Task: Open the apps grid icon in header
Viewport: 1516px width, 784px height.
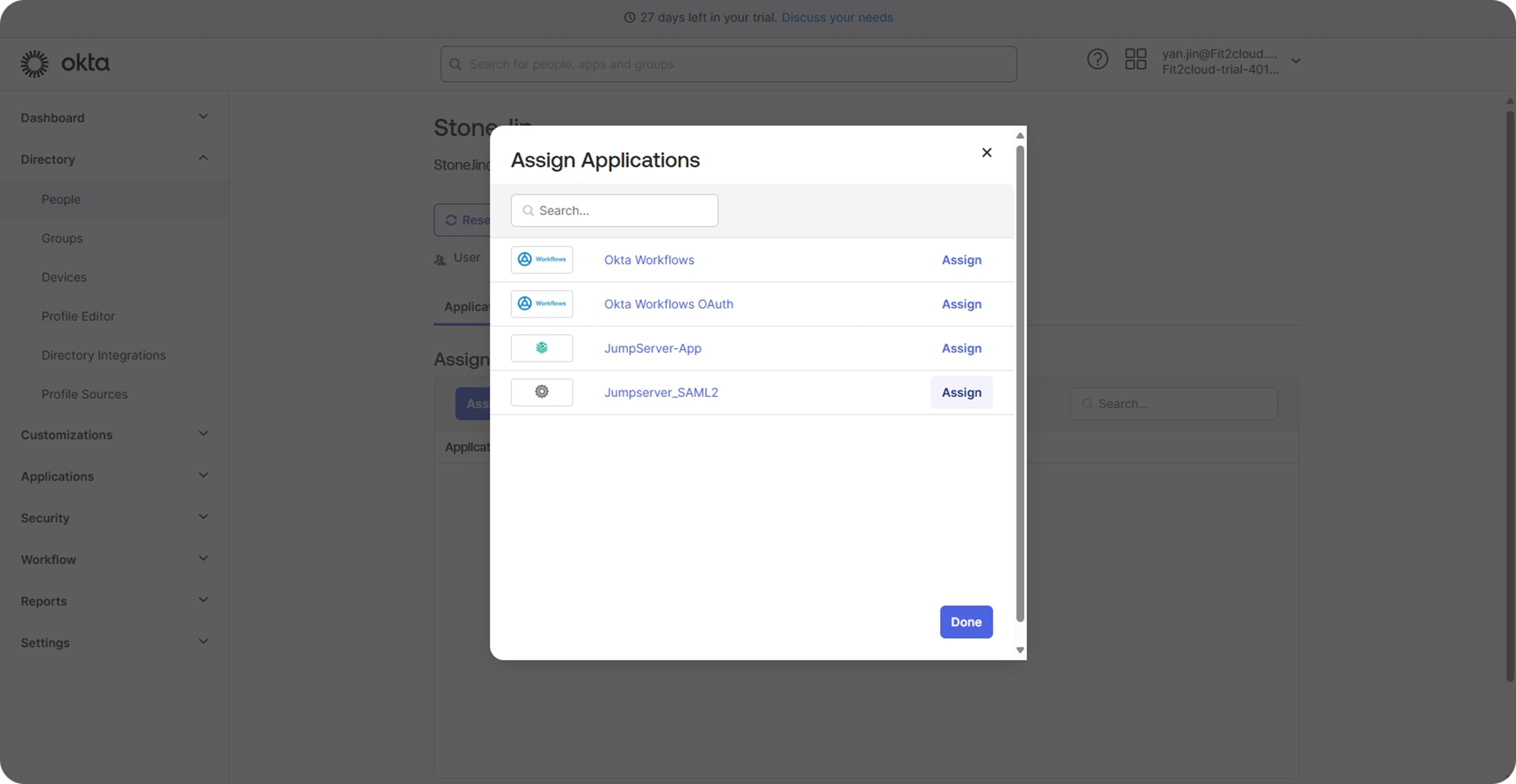Action: click(1135, 59)
